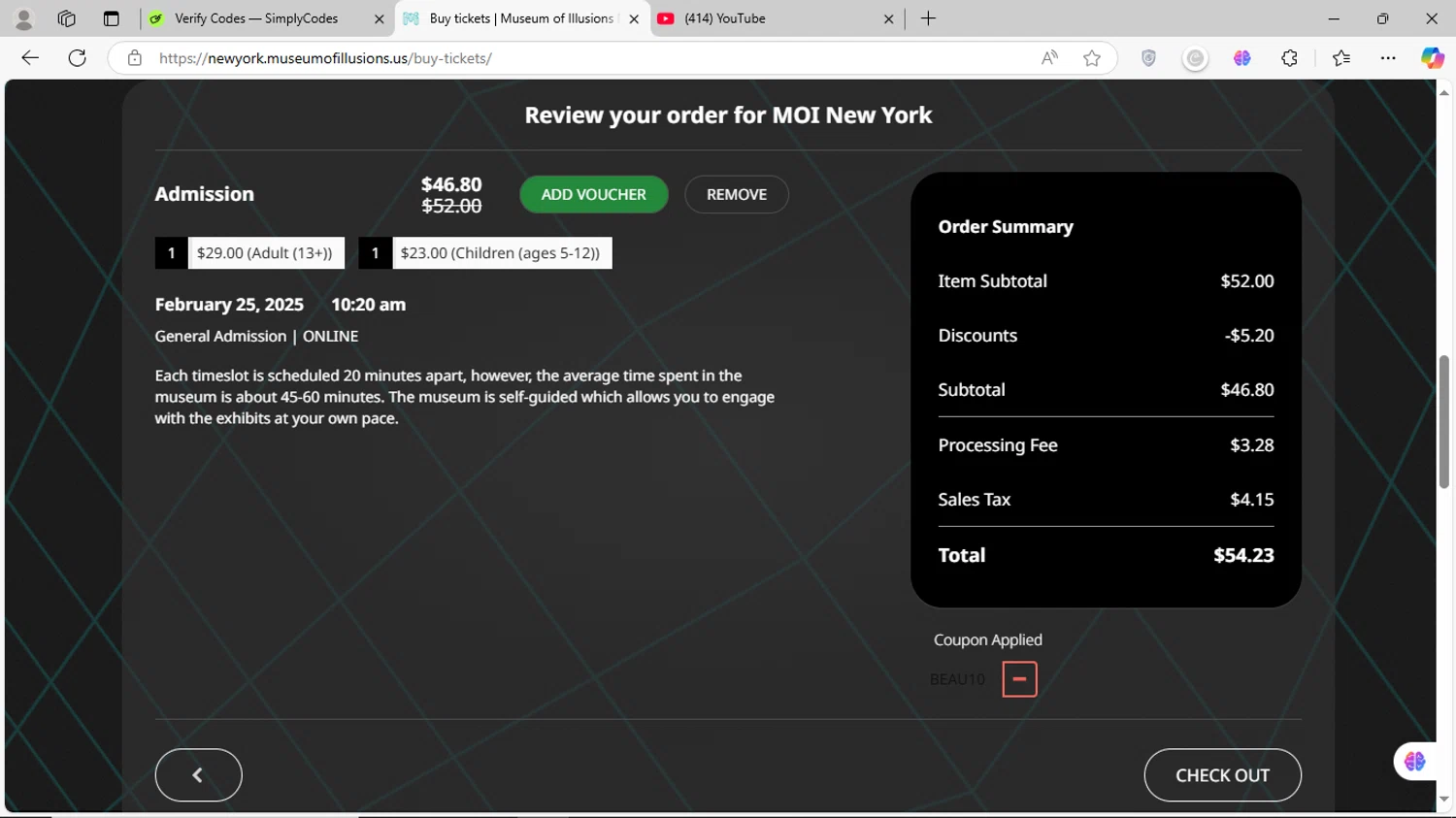The width and height of the screenshot is (1456, 818).
Task: Click the scrollbar up arrow
Action: pos(1444,92)
